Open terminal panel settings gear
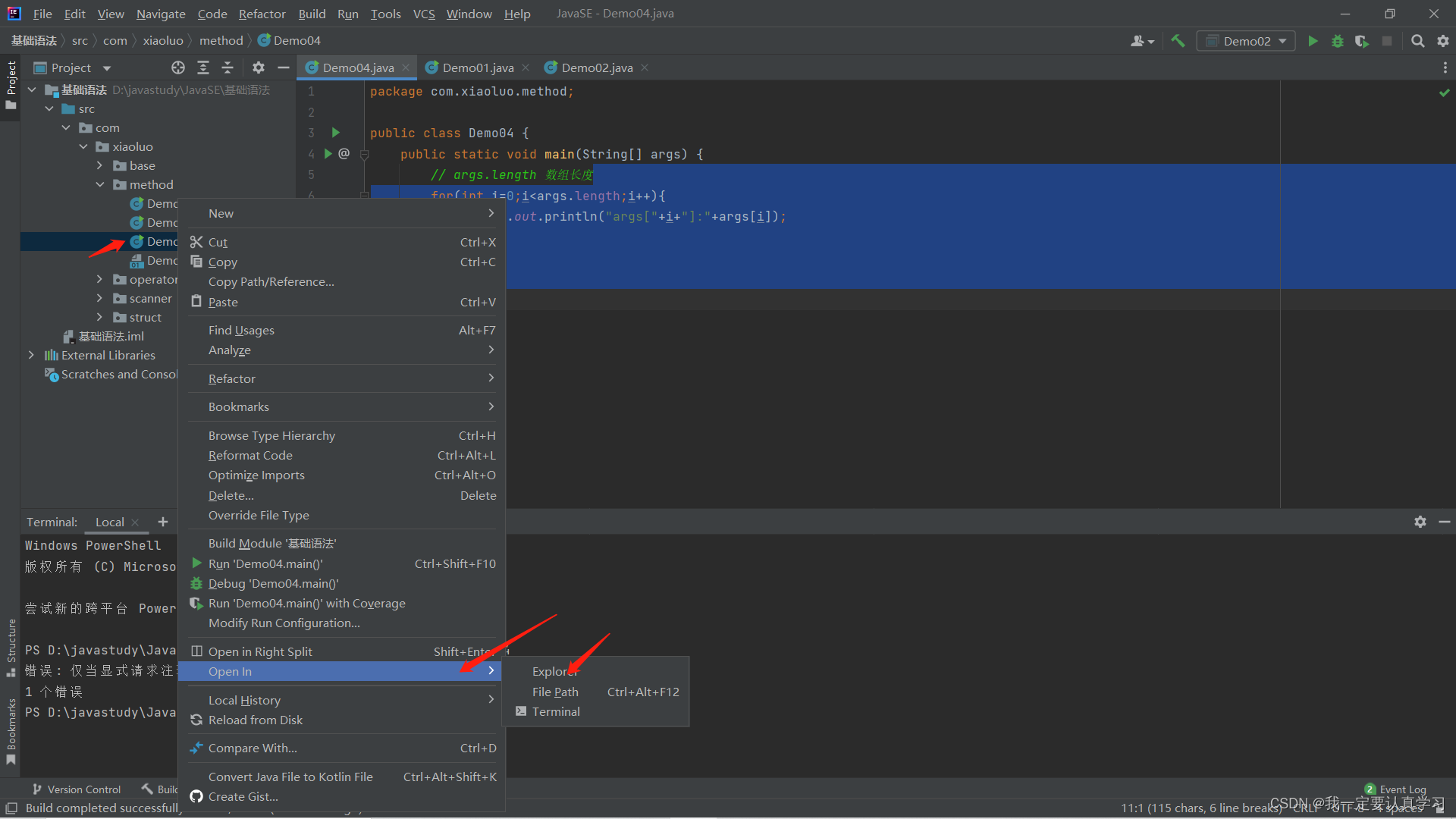 click(1420, 522)
